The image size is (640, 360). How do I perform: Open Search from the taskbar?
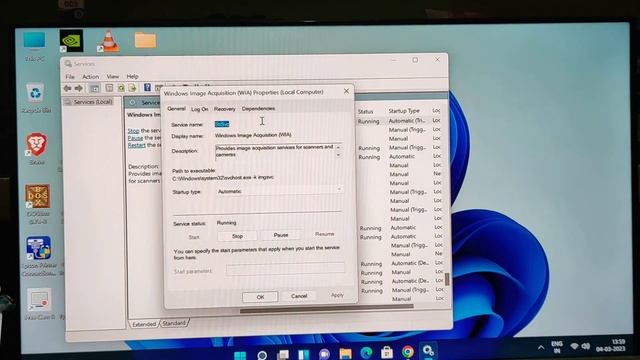pyautogui.click(x=262, y=354)
